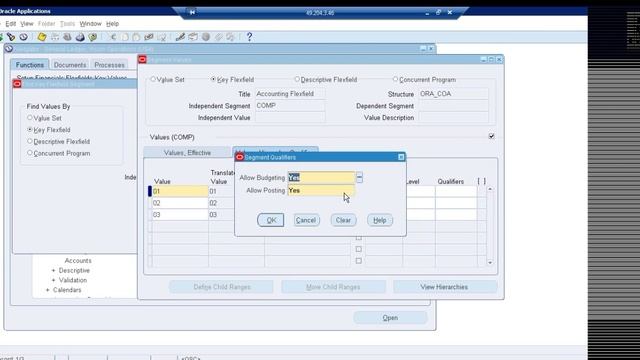Click the Show Navigator toolbar icon
The width and height of the screenshot is (640, 360).
click(24, 37)
